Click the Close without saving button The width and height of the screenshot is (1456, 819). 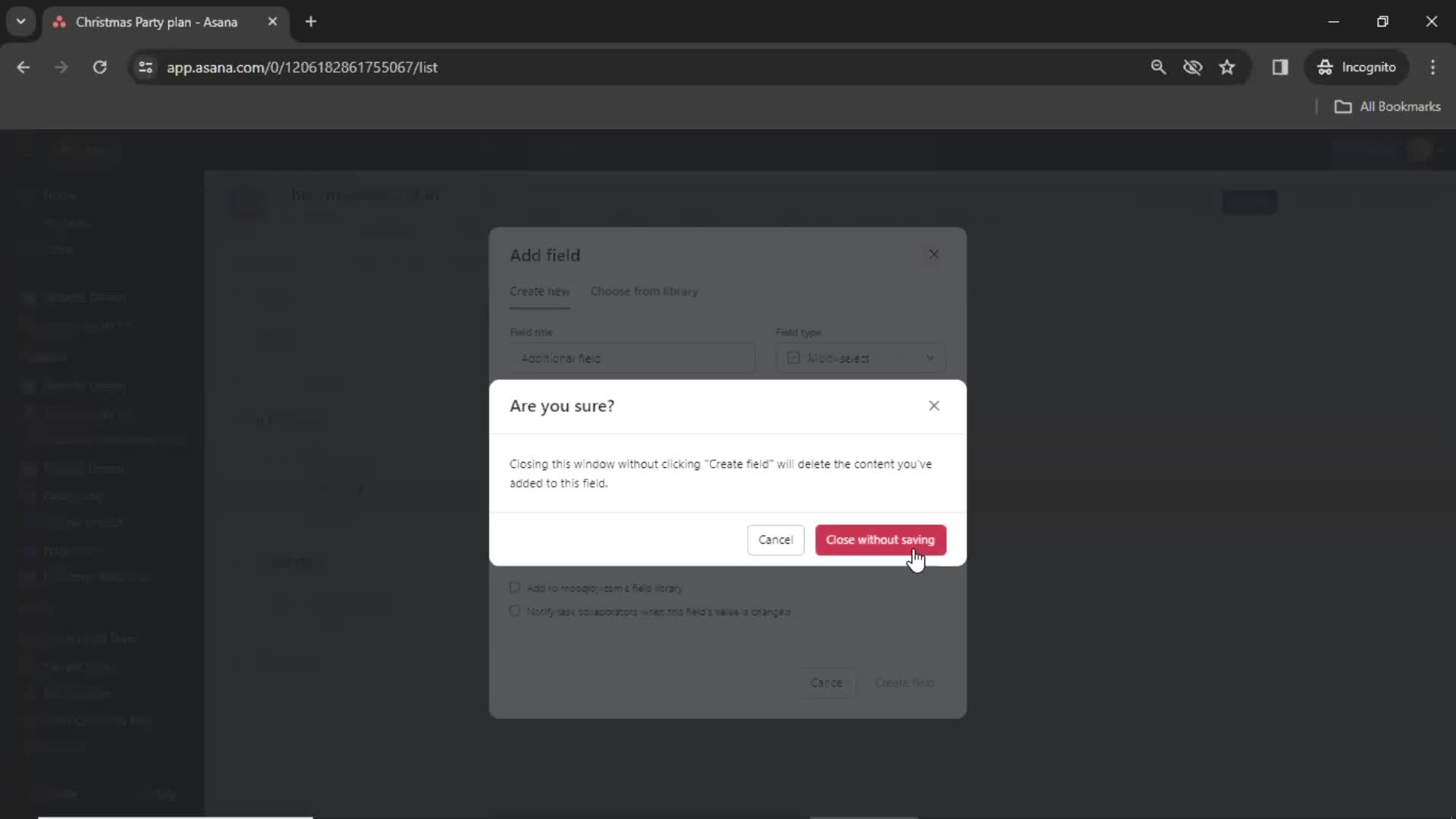pos(880,539)
